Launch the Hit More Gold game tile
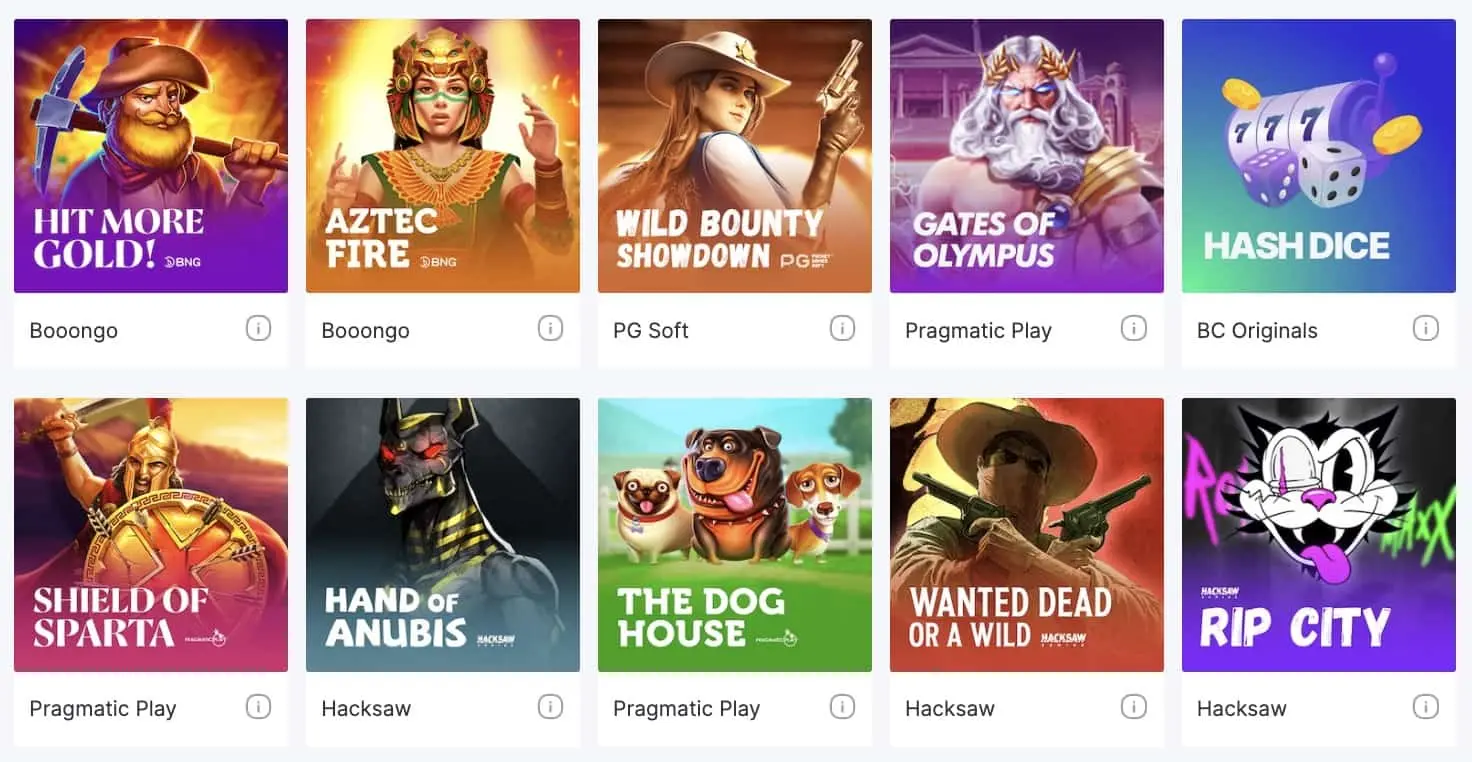The height and width of the screenshot is (762, 1472). (151, 156)
